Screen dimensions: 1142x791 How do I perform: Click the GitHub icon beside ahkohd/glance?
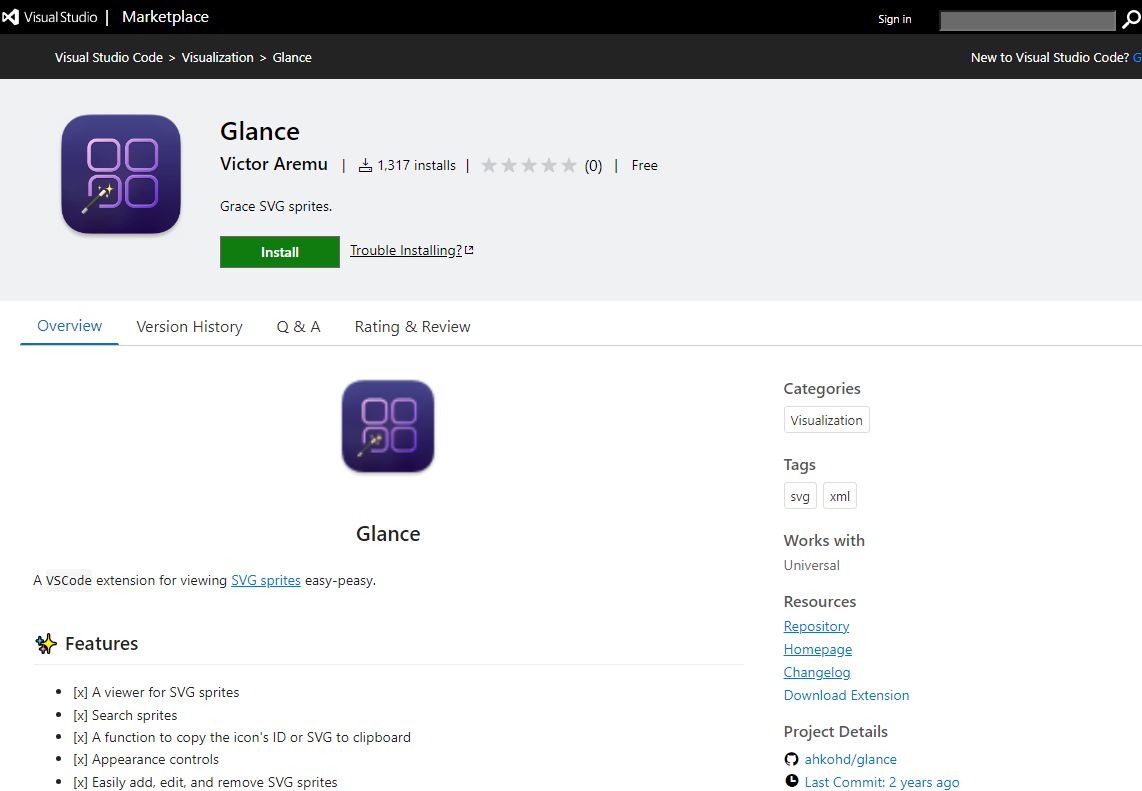792,759
